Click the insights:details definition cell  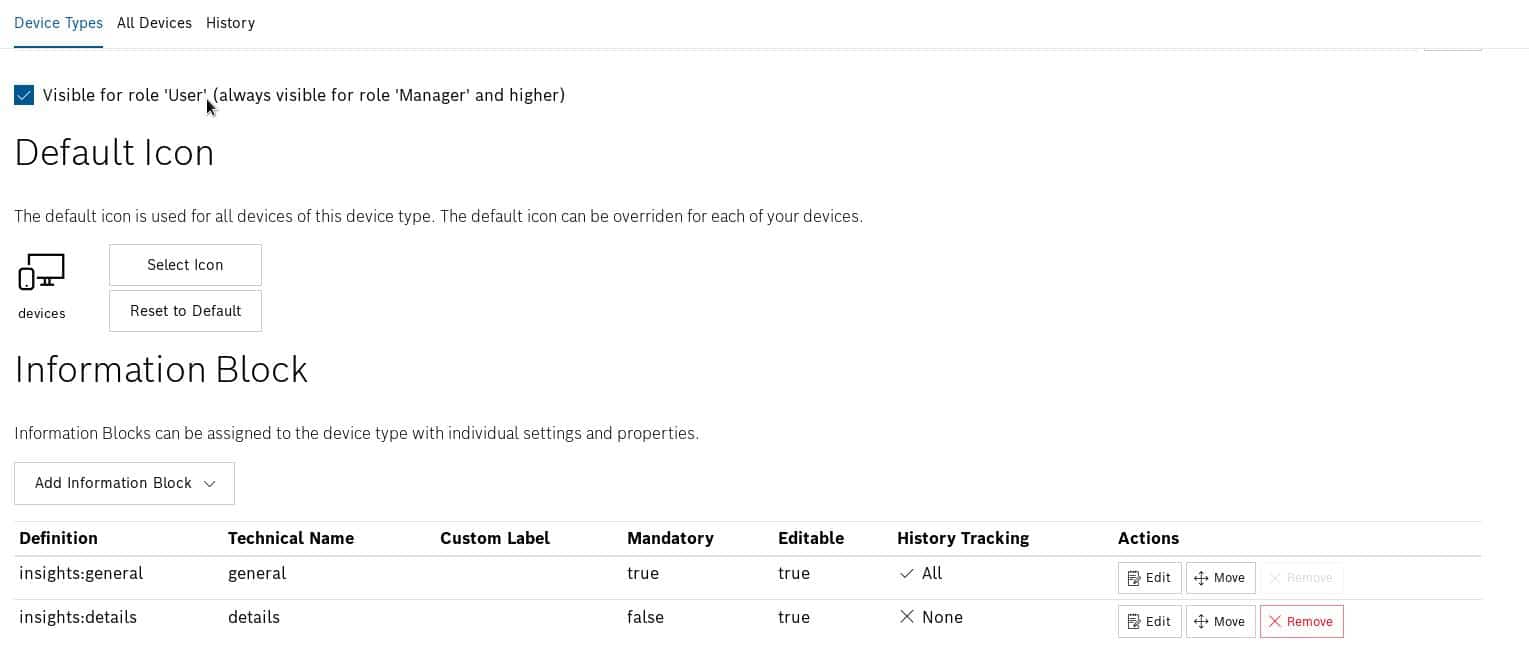coord(78,617)
